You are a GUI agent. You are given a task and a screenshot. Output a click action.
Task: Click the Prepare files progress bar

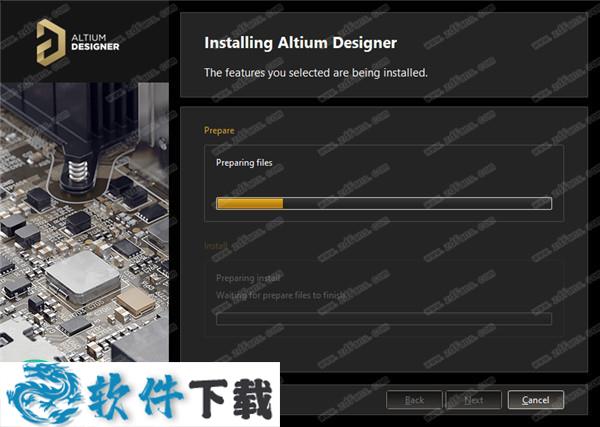click(384, 203)
